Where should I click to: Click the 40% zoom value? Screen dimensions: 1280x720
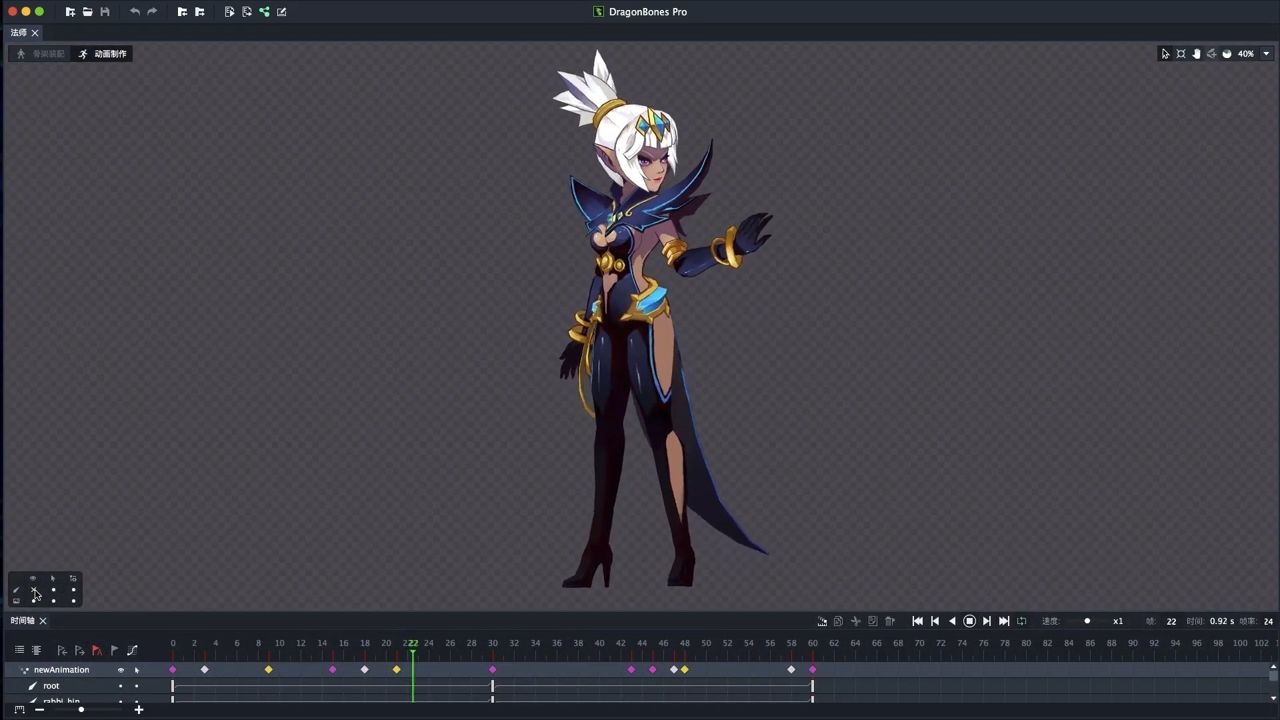coord(1246,54)
